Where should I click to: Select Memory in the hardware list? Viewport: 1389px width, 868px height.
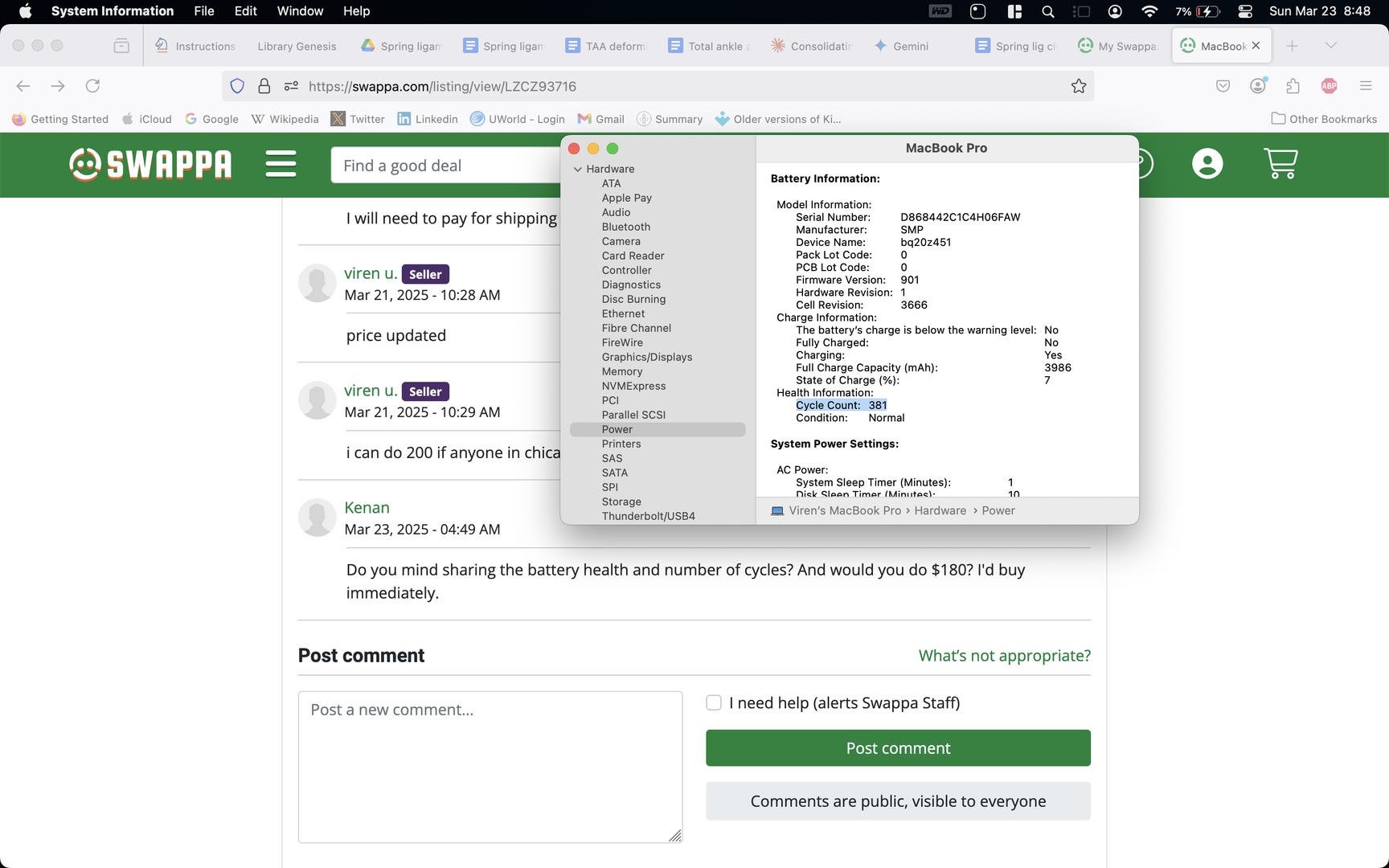click(621, 371)
